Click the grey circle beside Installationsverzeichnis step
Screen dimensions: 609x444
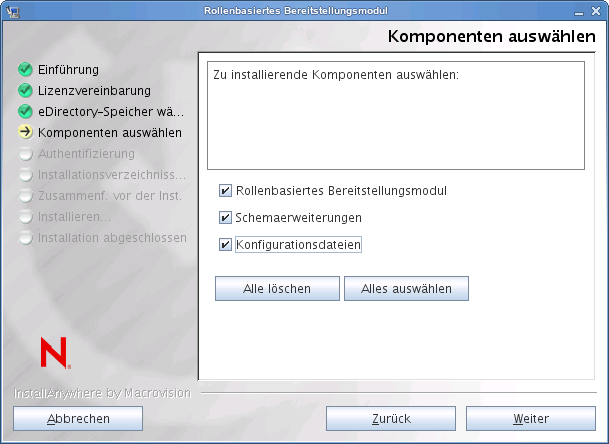point(25,174)
